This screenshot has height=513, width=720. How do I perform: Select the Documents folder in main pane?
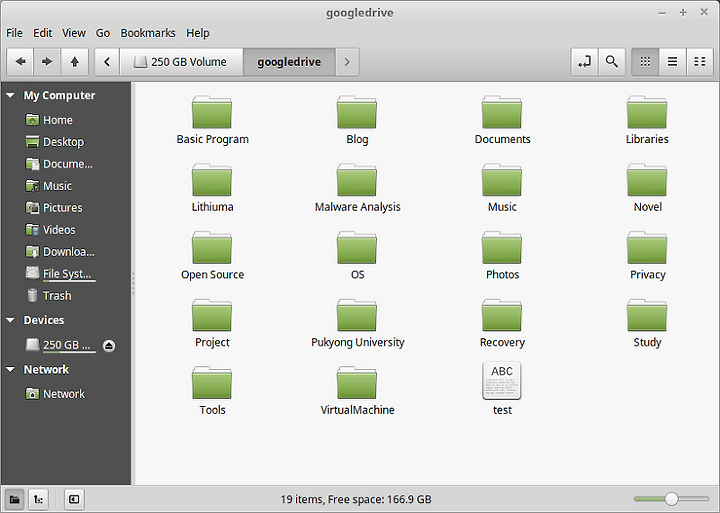click(x=502, y=120)
